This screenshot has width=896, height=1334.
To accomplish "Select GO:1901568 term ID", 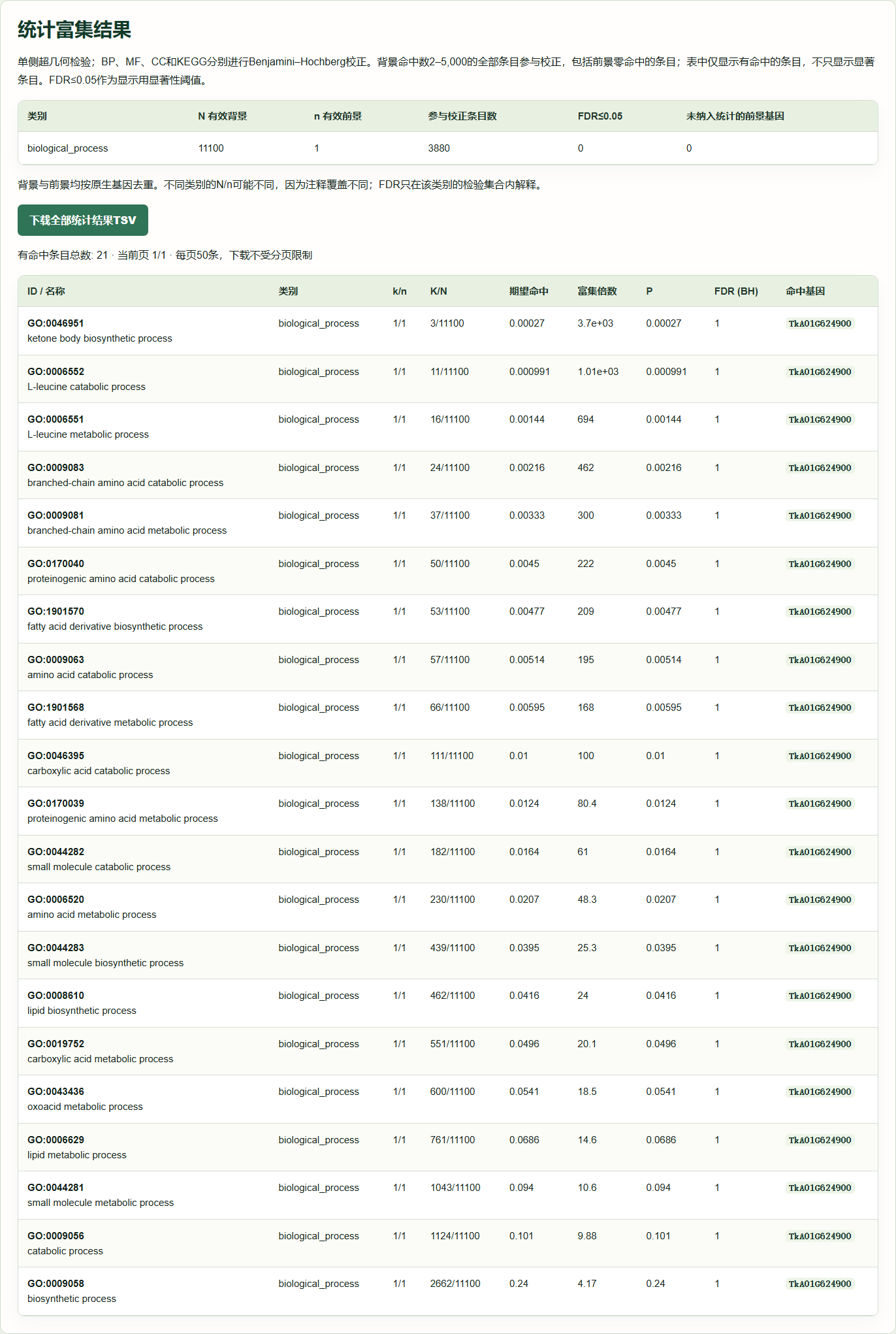I will coord(56,708).
